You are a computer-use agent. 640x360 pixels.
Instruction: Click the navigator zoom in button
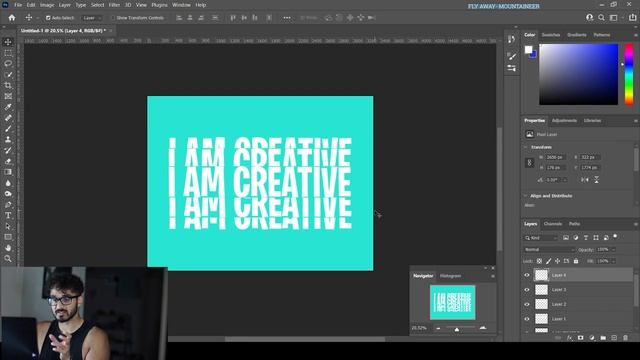point(483,328)
